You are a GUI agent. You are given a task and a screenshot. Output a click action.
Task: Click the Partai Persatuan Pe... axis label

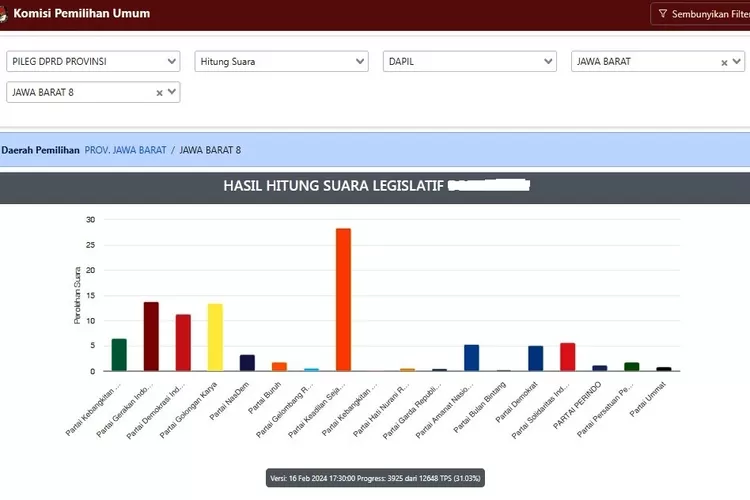click(605, 410)
